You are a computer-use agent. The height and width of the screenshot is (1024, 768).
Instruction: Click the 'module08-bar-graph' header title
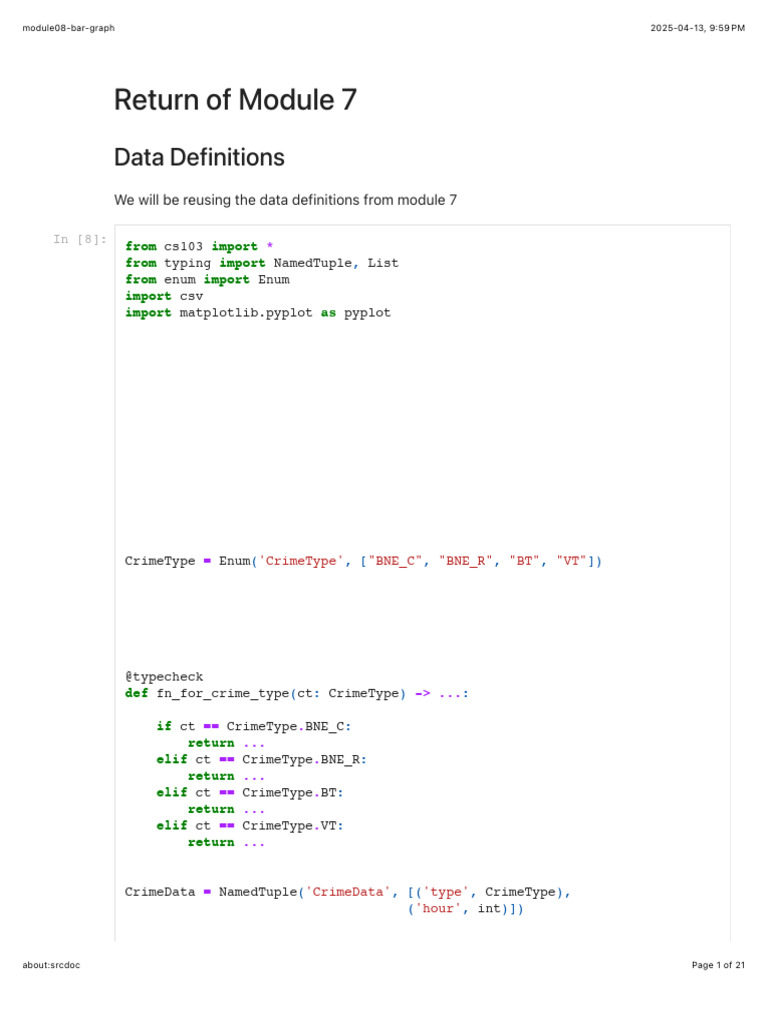tap(69, 28)
